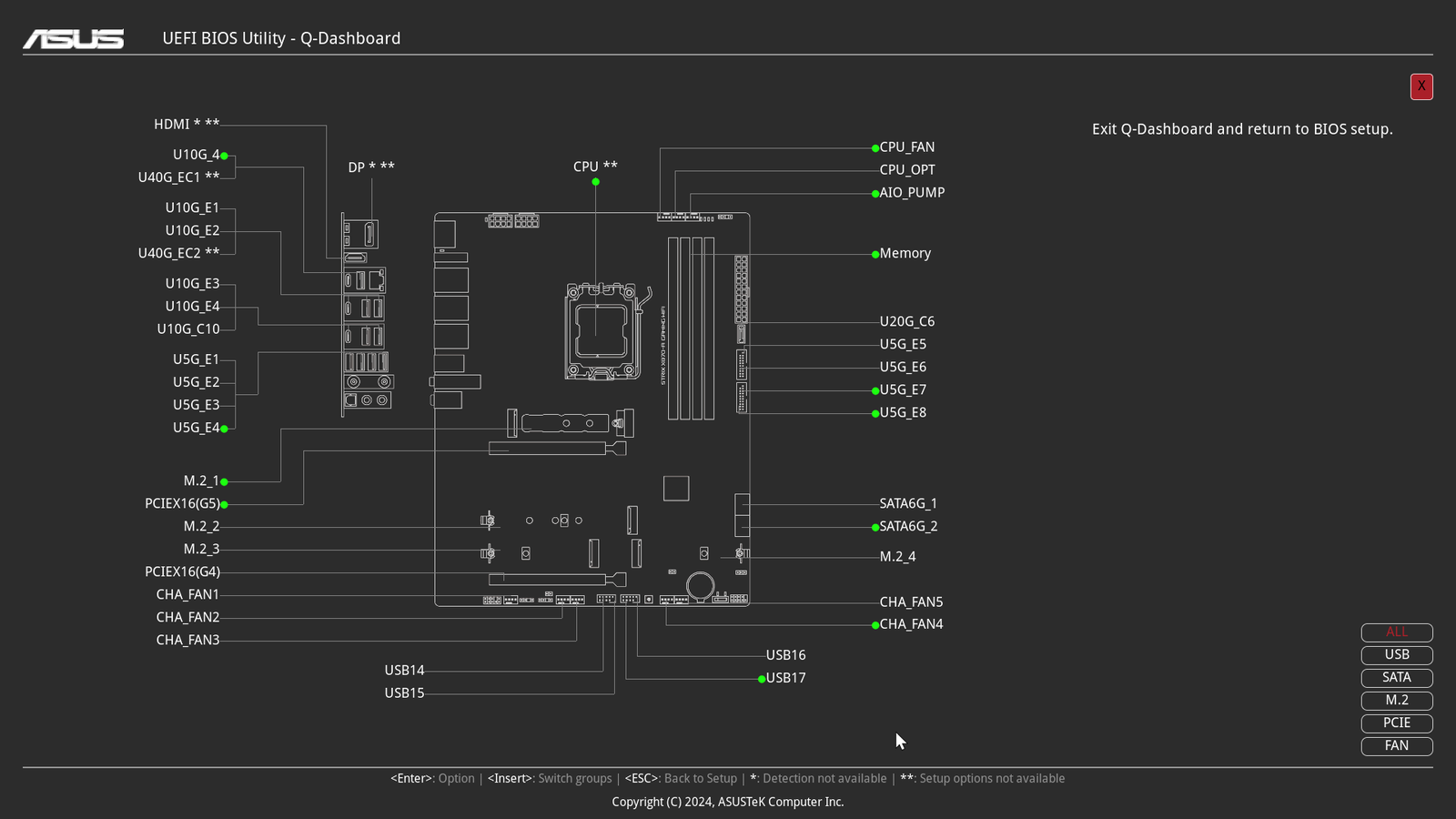The height and width of the screenshot is (819, 1456).
Task: Click the U5G_E3 label
Action: 196,405
